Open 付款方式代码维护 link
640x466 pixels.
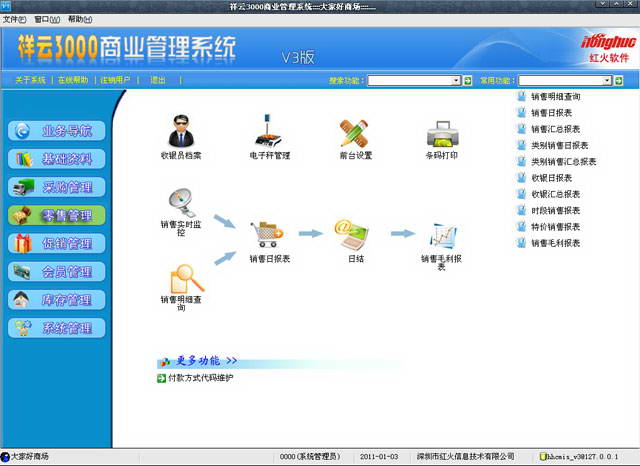pos(201,378)
